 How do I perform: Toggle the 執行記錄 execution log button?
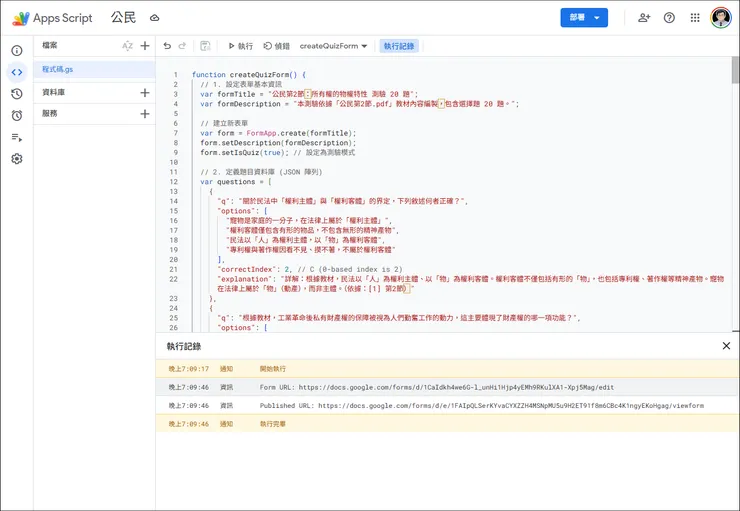399,46
